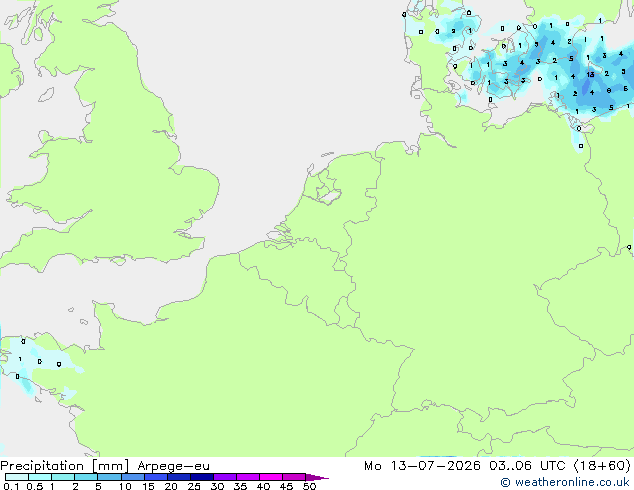Open the weatheronline.co.uk copyright link

point(565,482)
